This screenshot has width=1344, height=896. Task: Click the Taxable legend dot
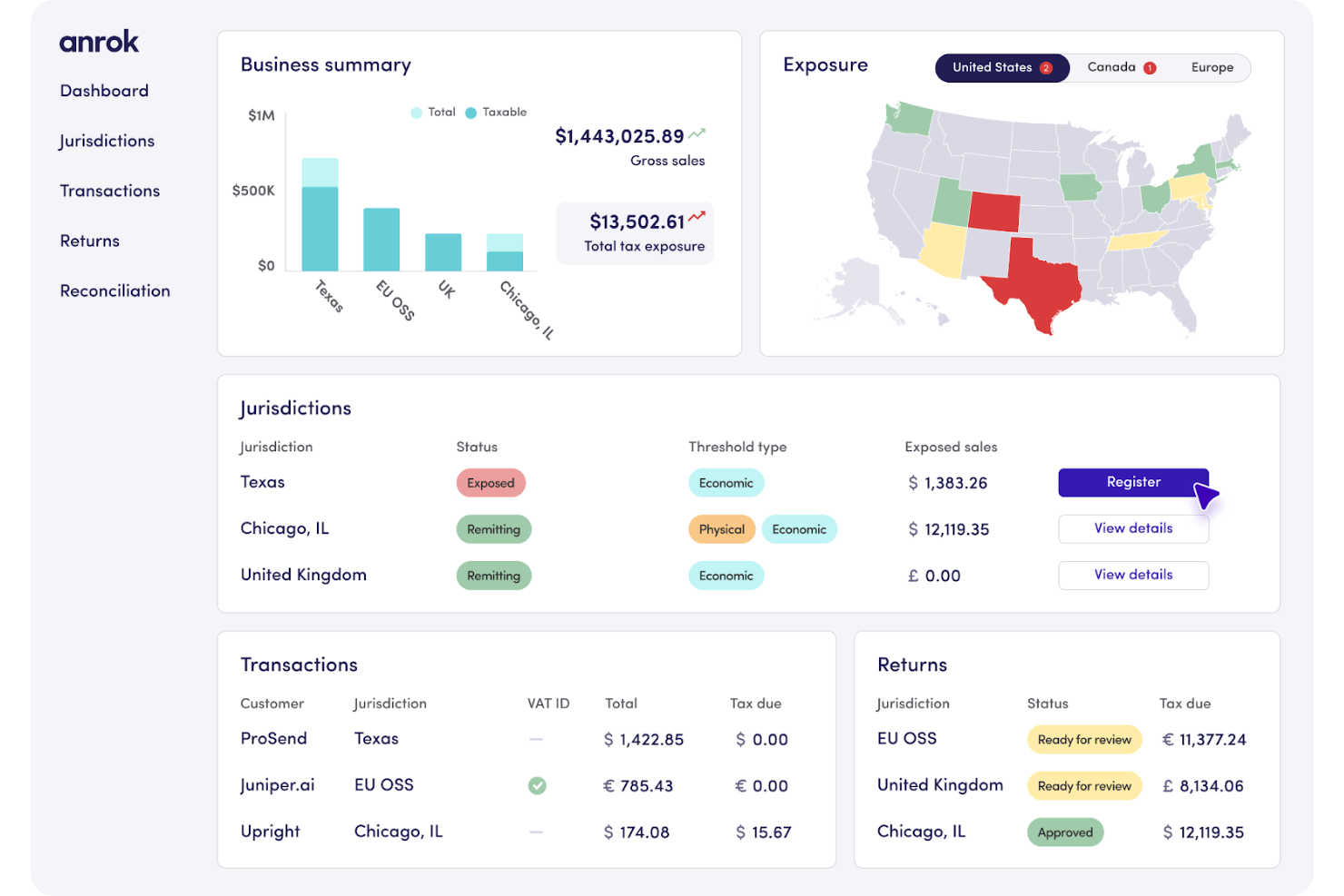coord(470,112)
